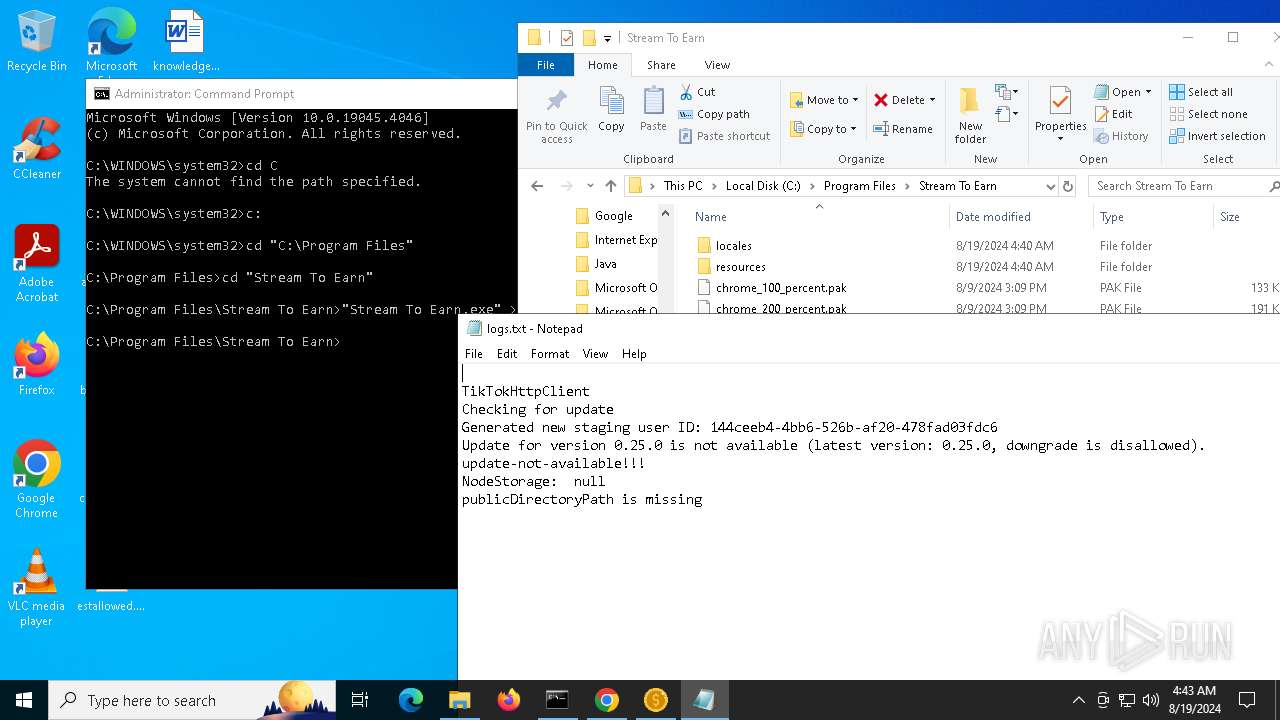
Task: Click Pin to Quick access in the ribbon
Action: 557,116
